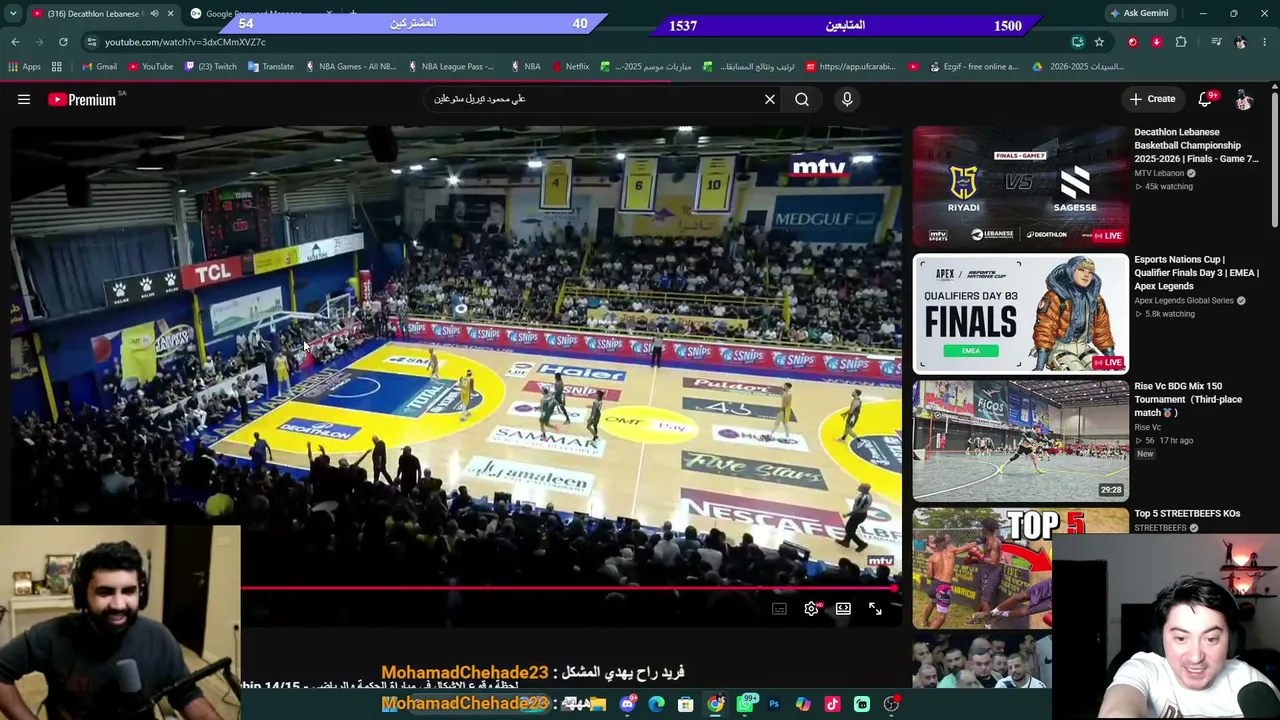Click the YouTube page scrollbar

(1275, 160)
